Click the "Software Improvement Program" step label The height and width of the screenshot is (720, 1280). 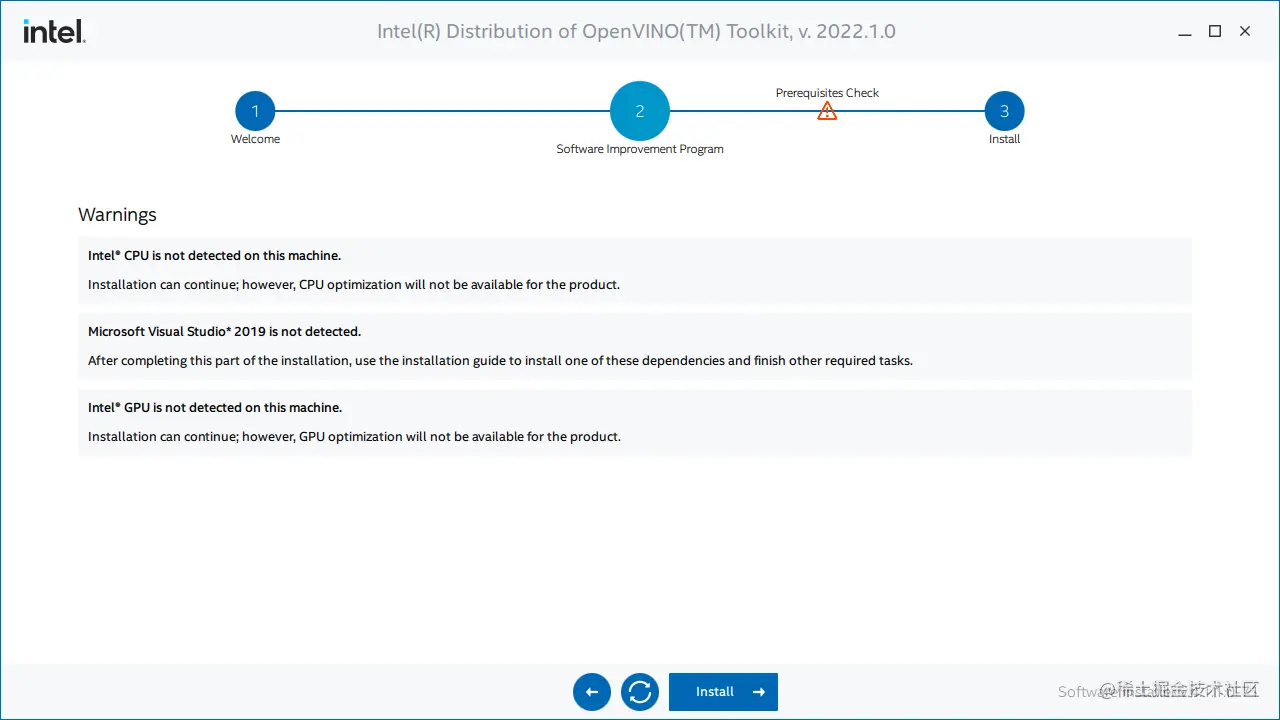point(640,149)
